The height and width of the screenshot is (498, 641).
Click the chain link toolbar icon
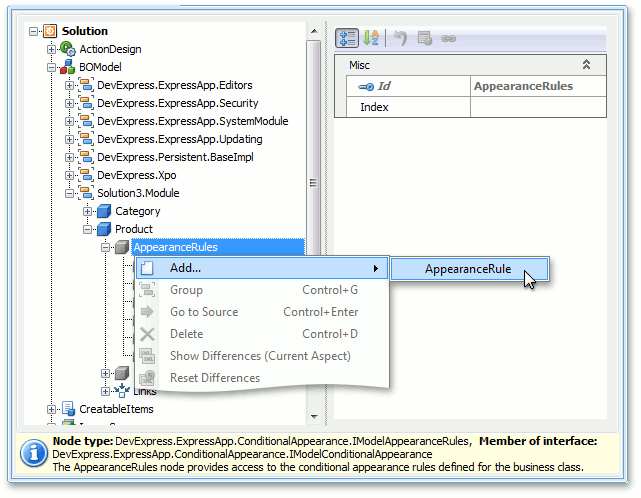[448, 38]
